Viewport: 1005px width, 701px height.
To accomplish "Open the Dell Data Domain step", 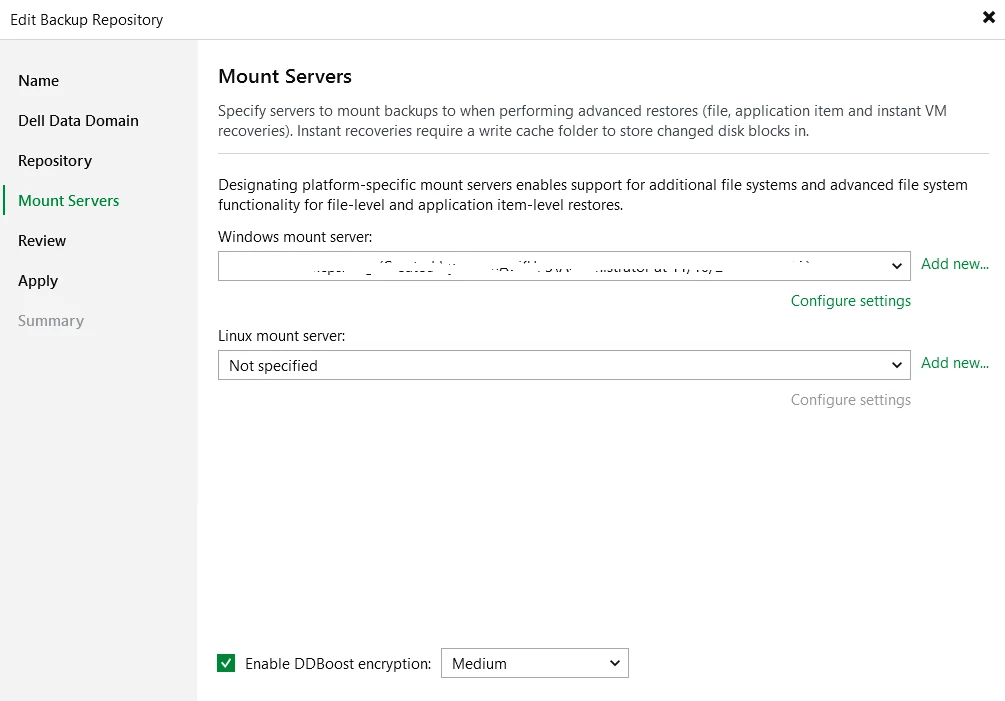I will click(78, 121).
